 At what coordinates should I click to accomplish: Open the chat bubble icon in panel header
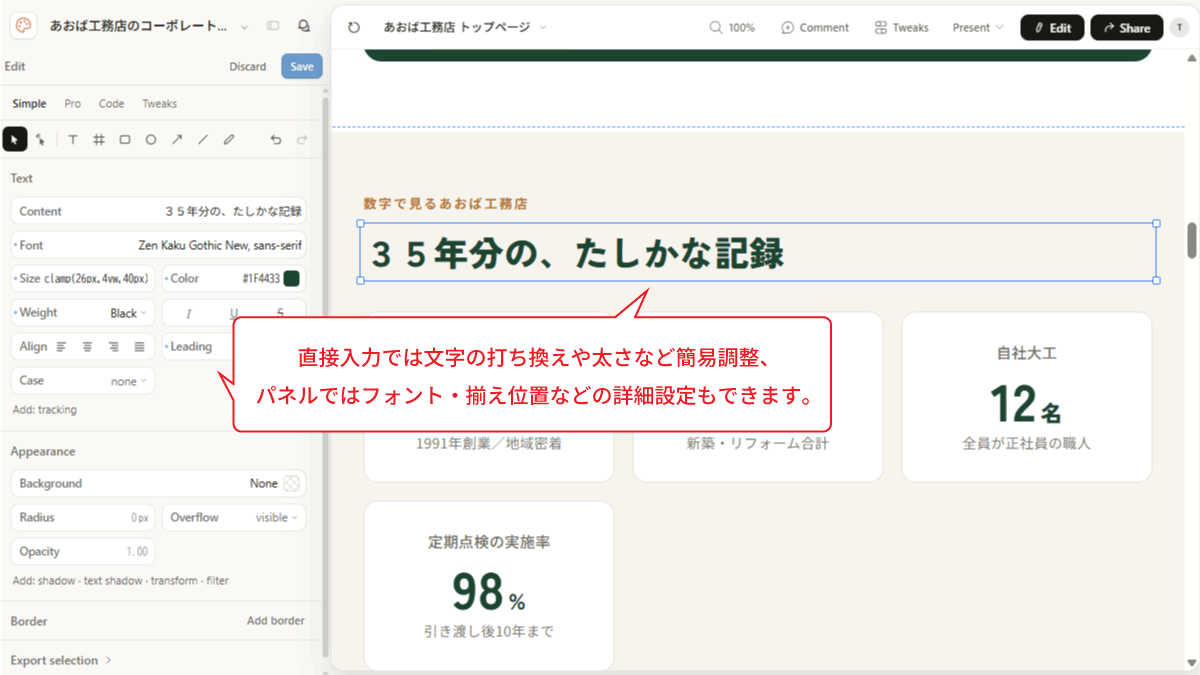(x=303, y=27)
